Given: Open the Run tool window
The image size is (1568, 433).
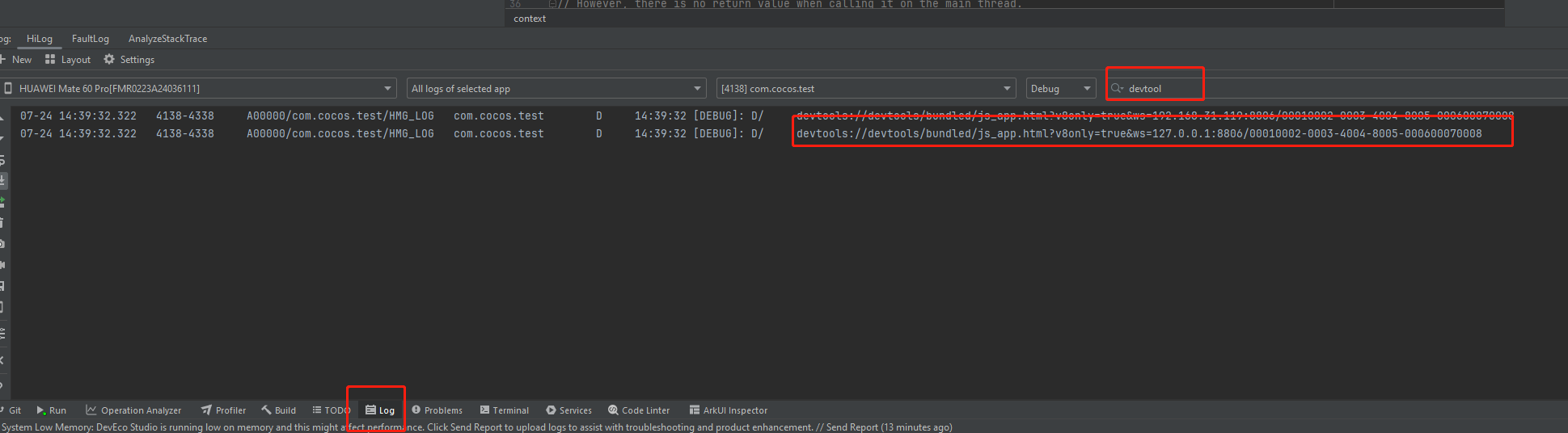Looking at the screenshot, I should [52, 410].
